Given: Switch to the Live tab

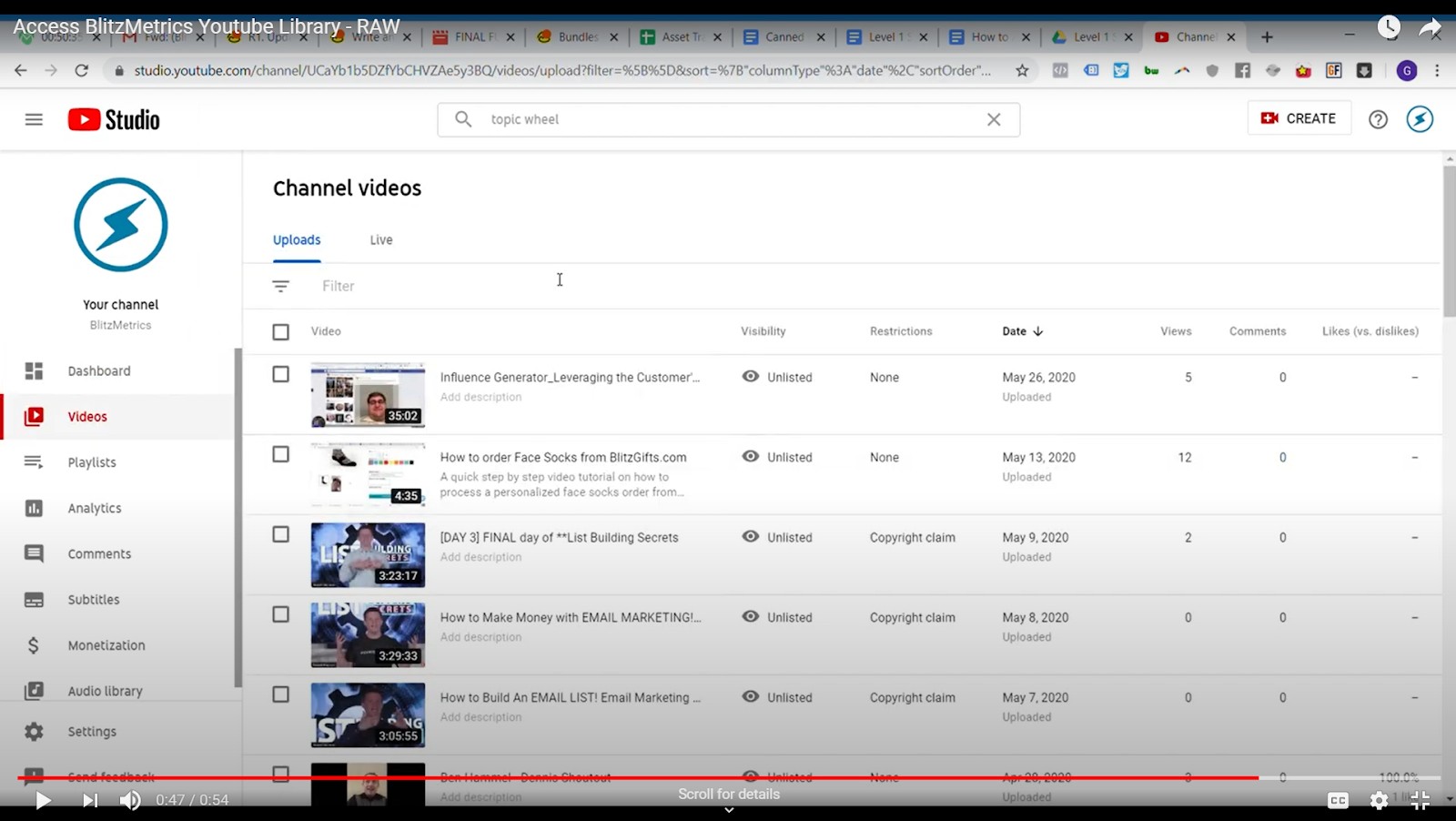Looking at the screenshot, I should 380,240.
